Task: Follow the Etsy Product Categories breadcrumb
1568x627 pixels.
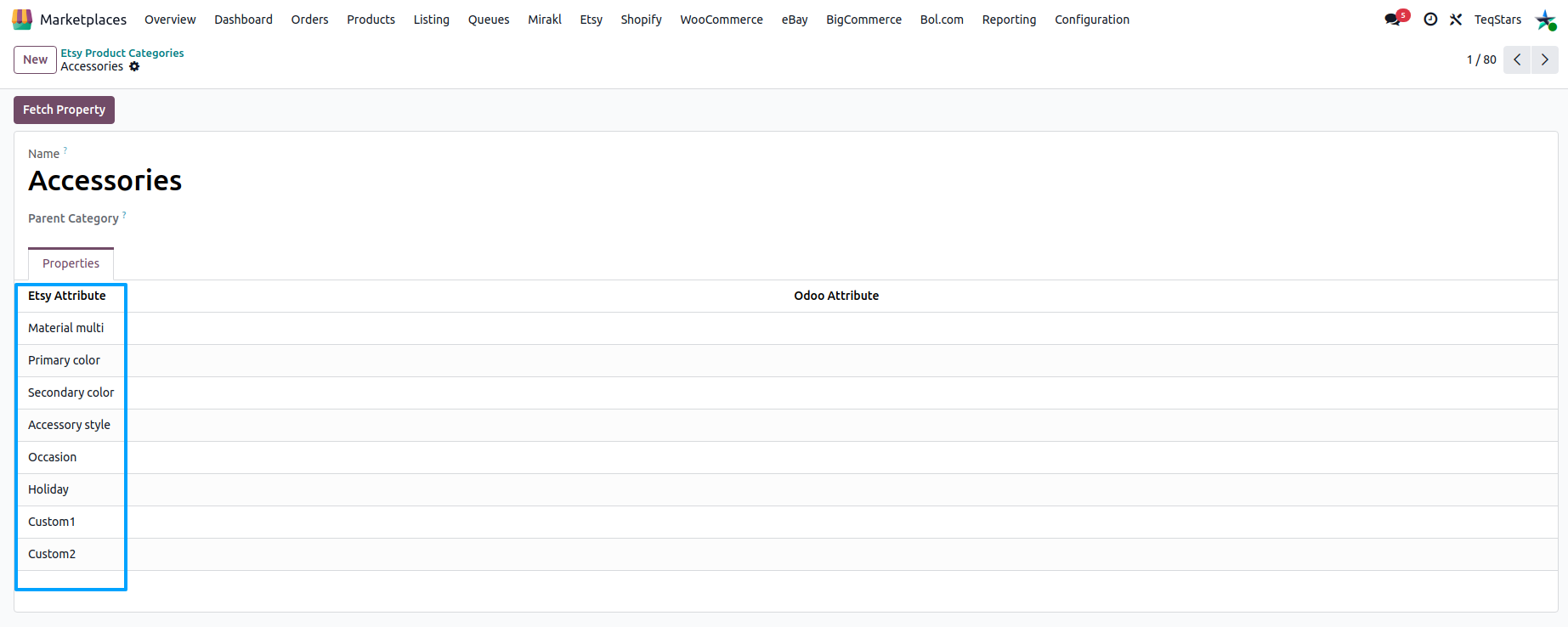Action: click(122, 53)
